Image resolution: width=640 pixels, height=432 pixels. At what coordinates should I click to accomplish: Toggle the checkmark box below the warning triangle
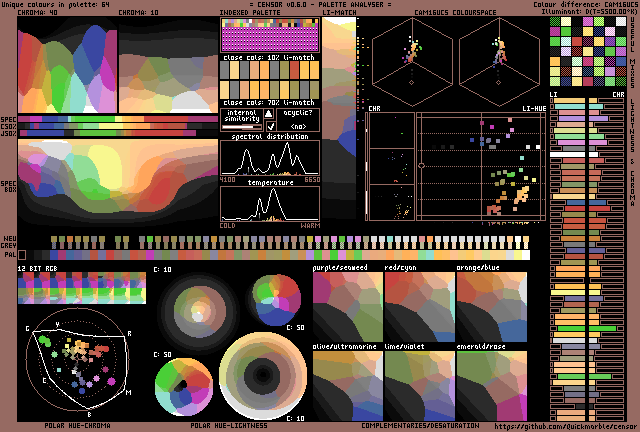269,126
